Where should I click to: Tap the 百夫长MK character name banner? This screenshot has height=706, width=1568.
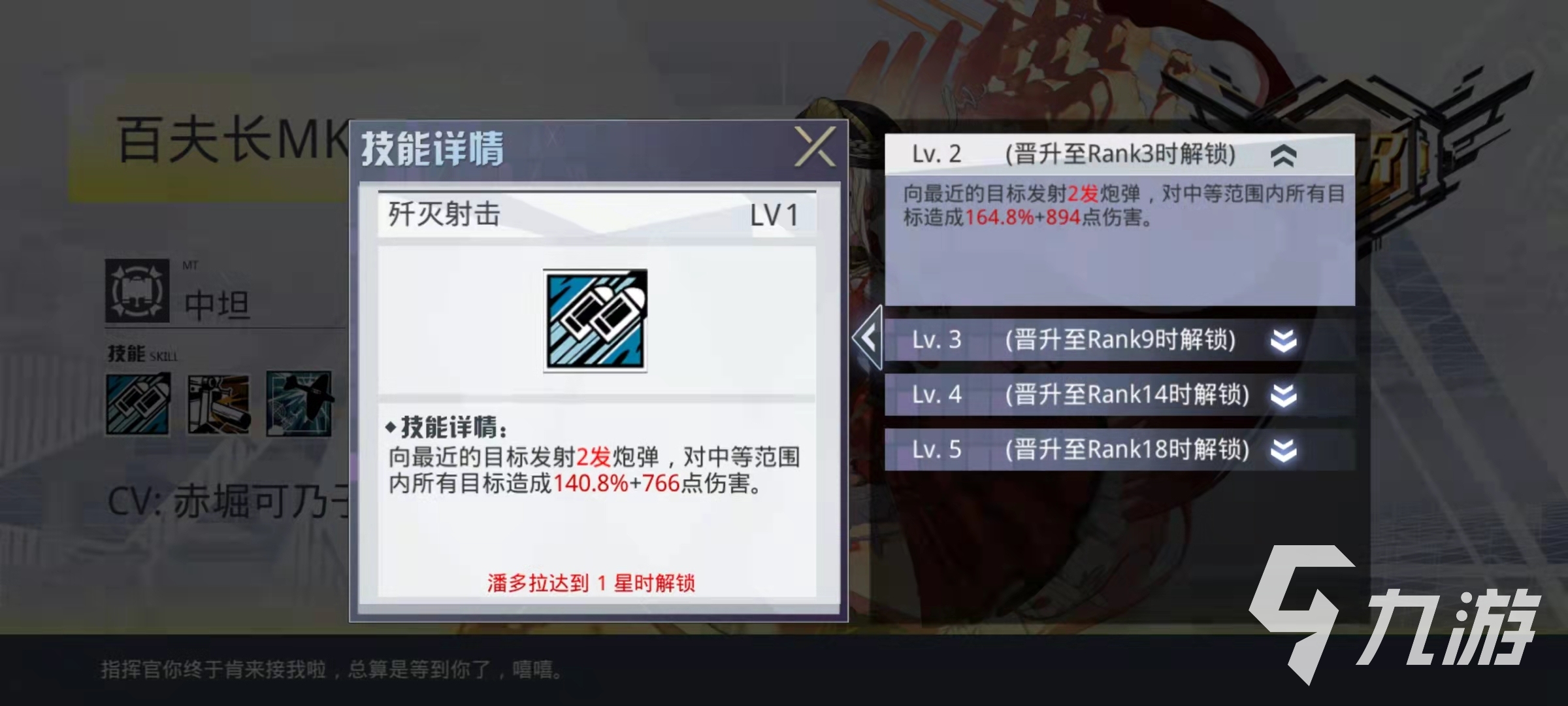pyautogui.click(x=233, y=139)
